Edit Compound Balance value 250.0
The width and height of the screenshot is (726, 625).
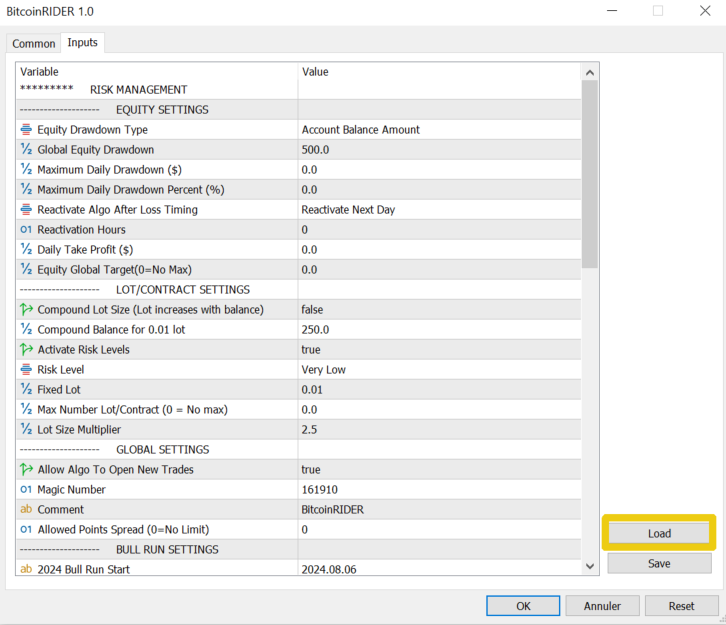(x=439, y=330)
